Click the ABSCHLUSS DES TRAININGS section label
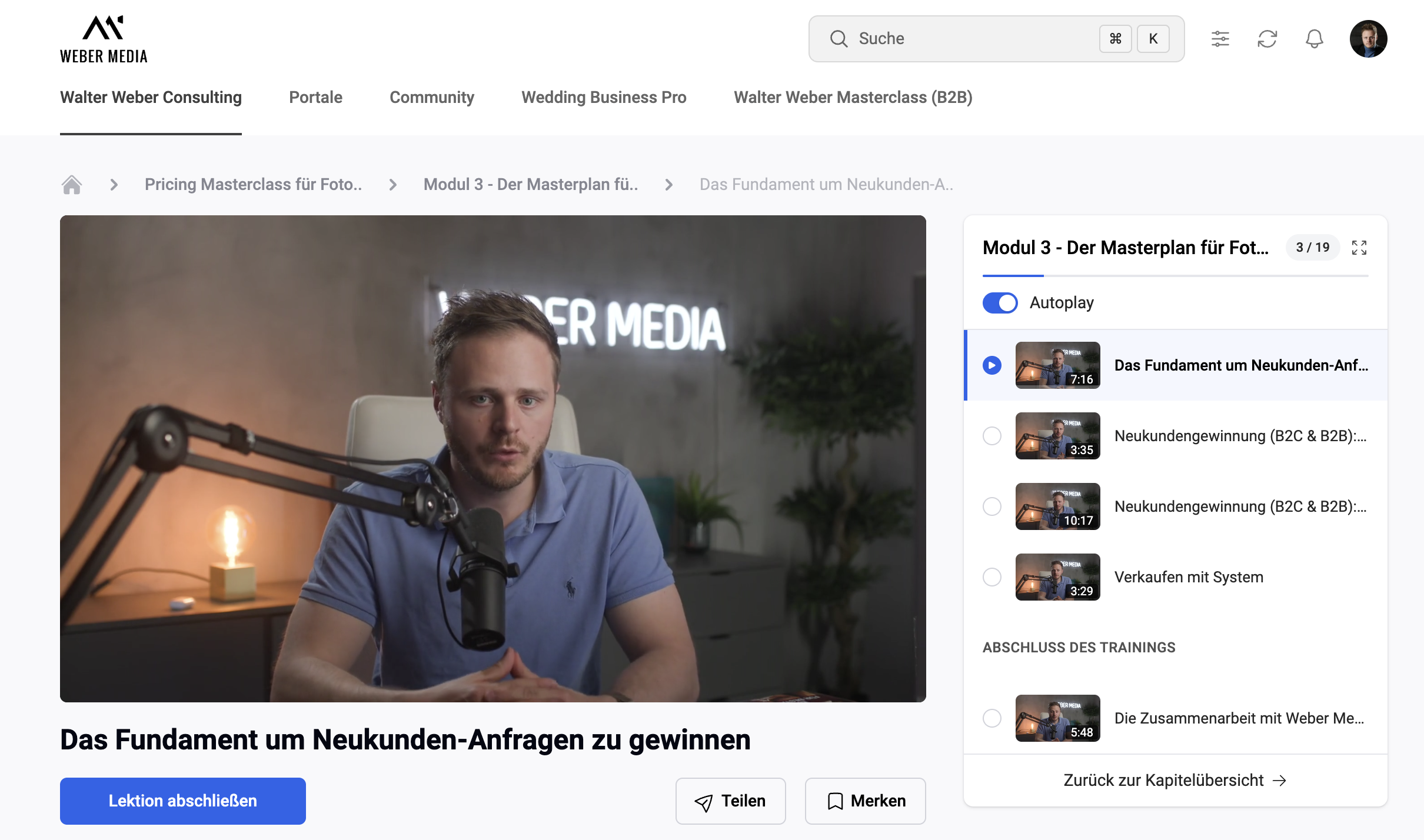Viewport: 1424px width, 840px height. coord(1079,648)
